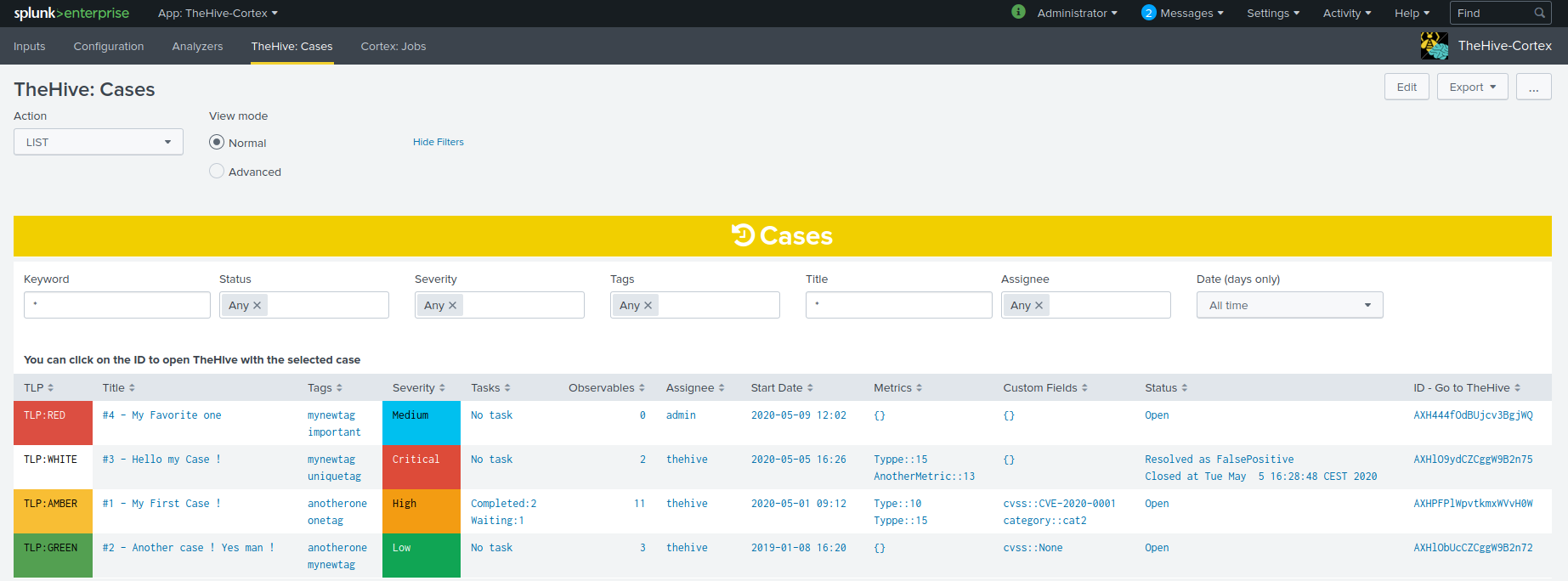Click the ellipsis more actions button
Image resolution: width=1568 pixels, height=581 pixels.
(x=1534, y=87)
